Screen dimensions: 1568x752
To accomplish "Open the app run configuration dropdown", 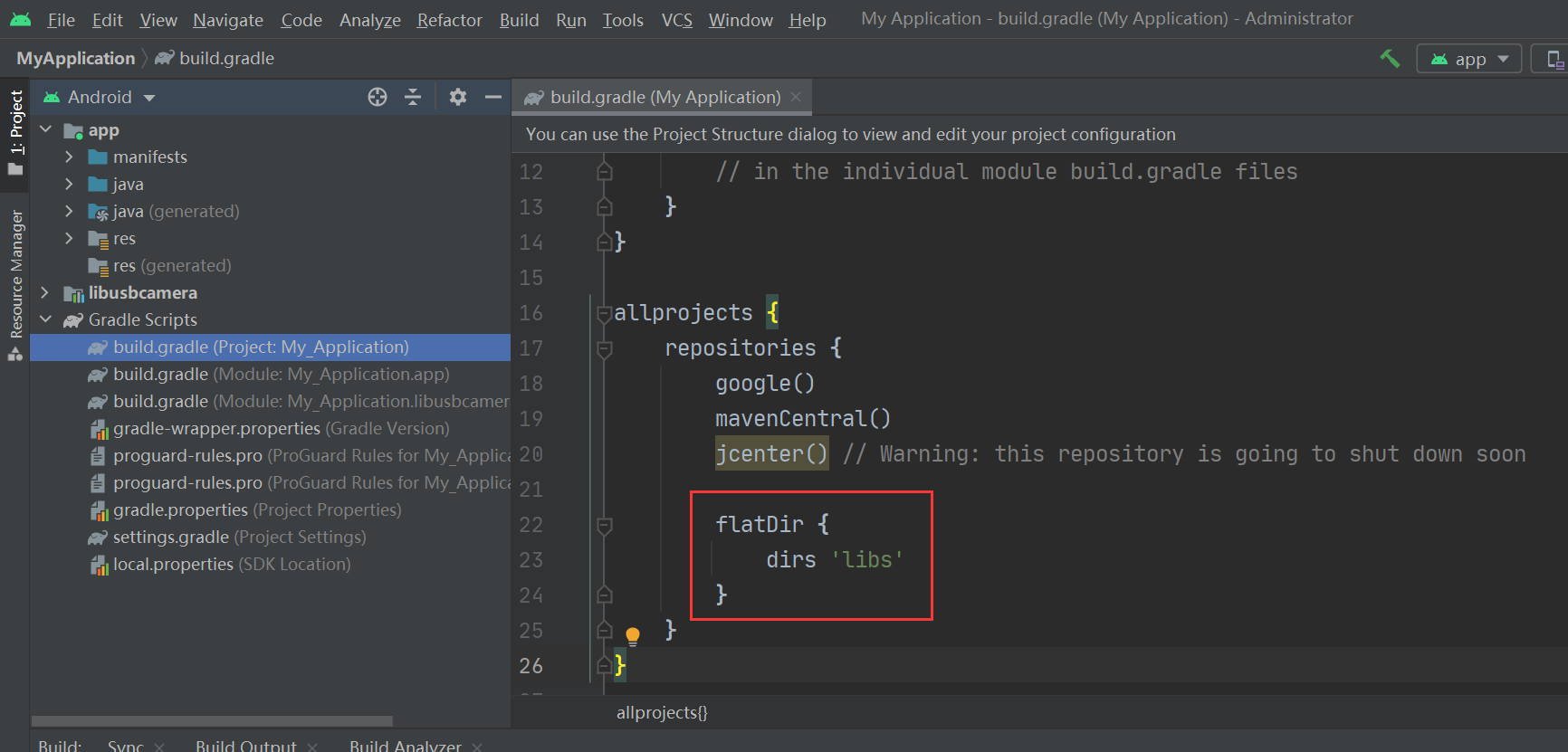I will pos(1469,59).
